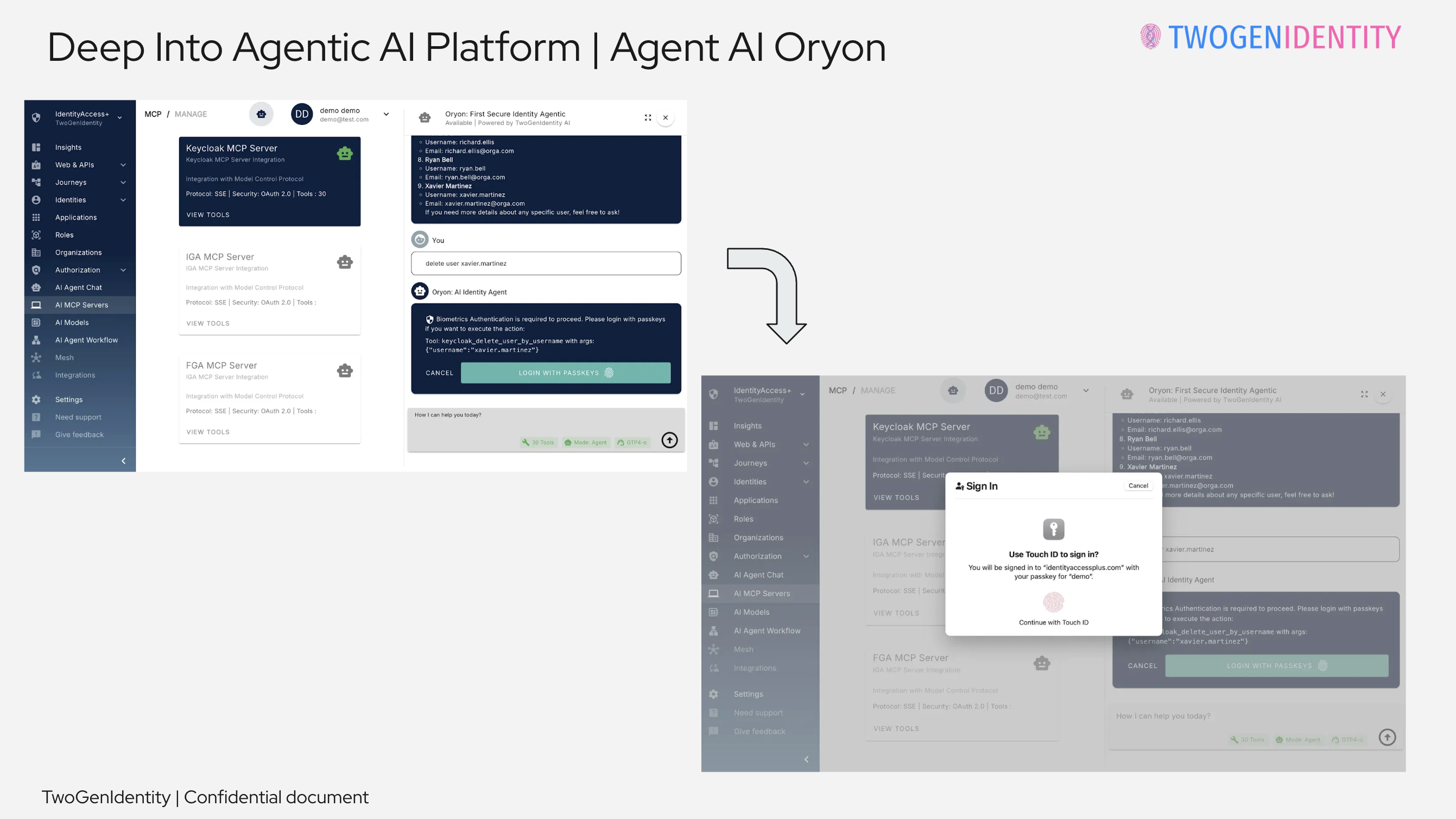
Task: Collapse the undimmed sidebar with bottom chevron
Action: 124,461
